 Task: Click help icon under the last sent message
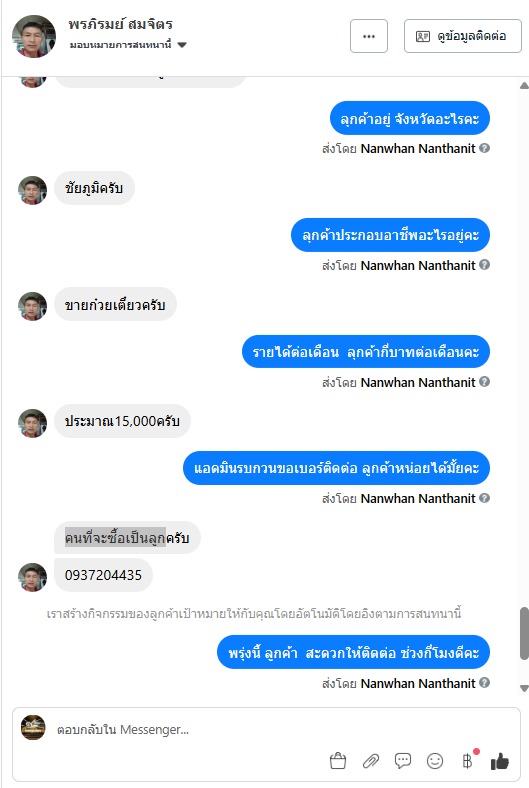[484, 683]
